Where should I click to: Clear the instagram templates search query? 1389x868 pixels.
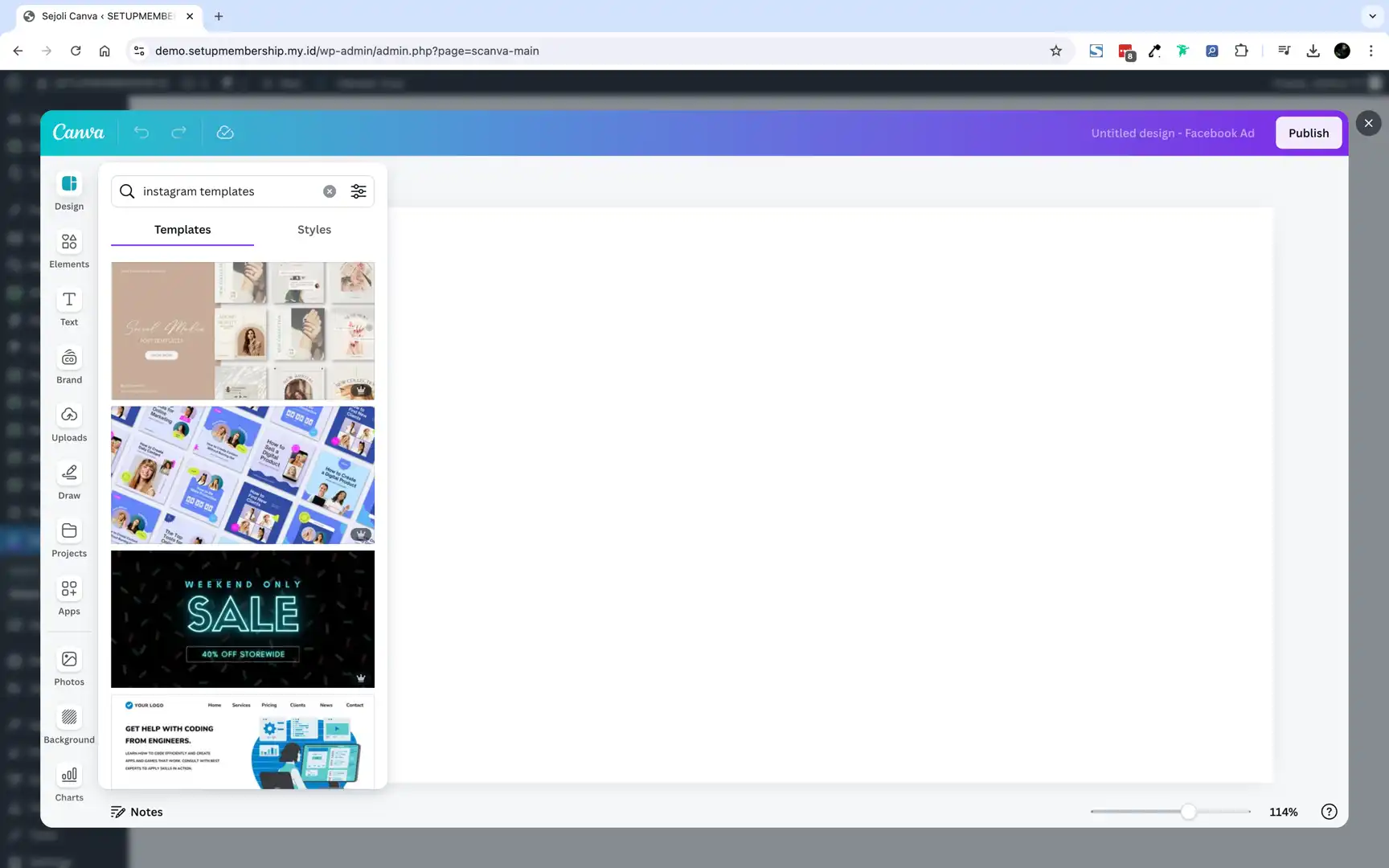click(330, 191)
